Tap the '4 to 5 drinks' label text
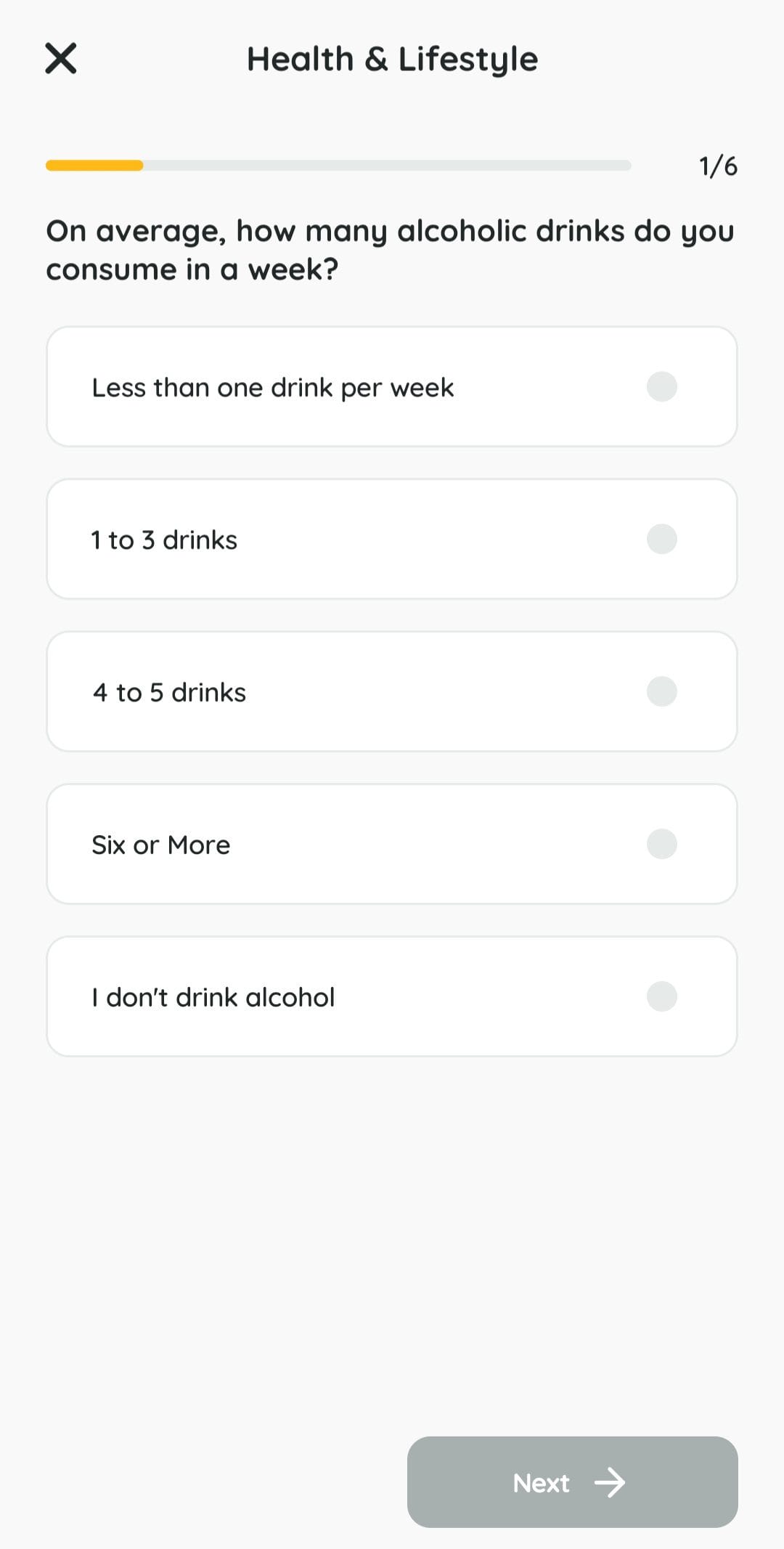The height and width of the screenshot is (1549, 784). (169, 693)
